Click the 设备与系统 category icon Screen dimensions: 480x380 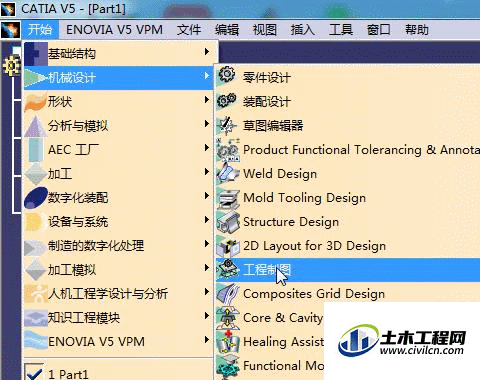34,222
